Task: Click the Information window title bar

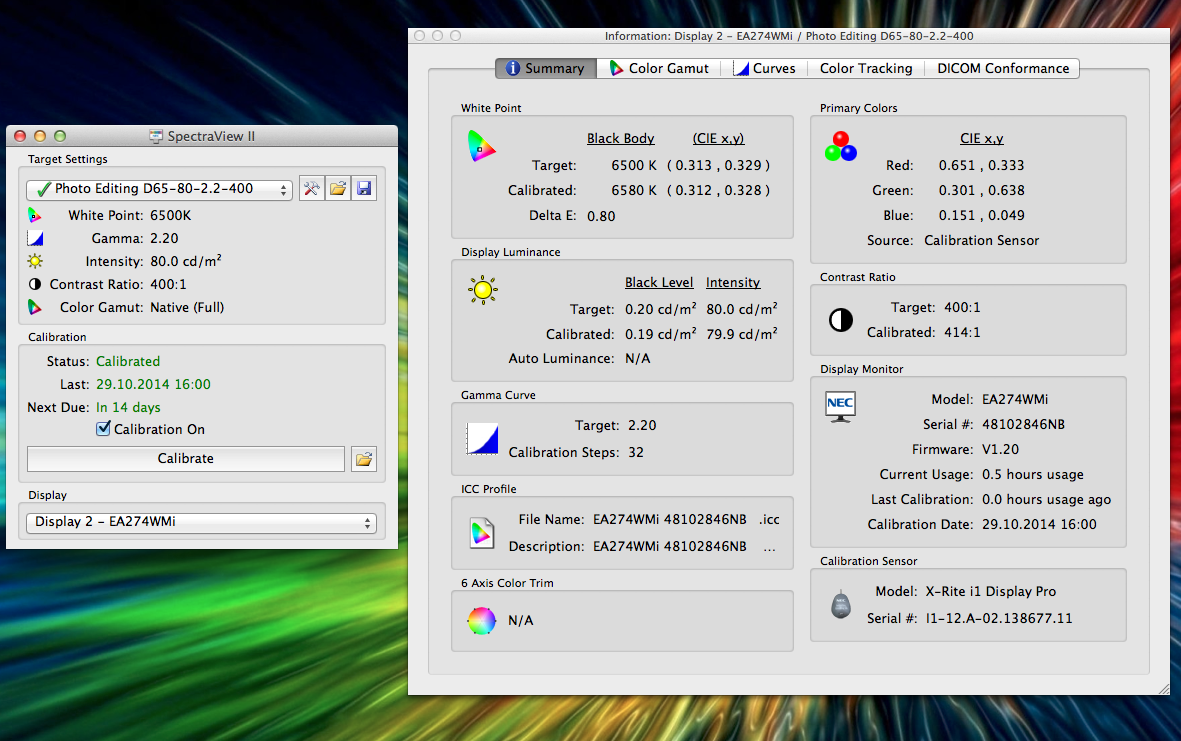Action: (789, 35)
